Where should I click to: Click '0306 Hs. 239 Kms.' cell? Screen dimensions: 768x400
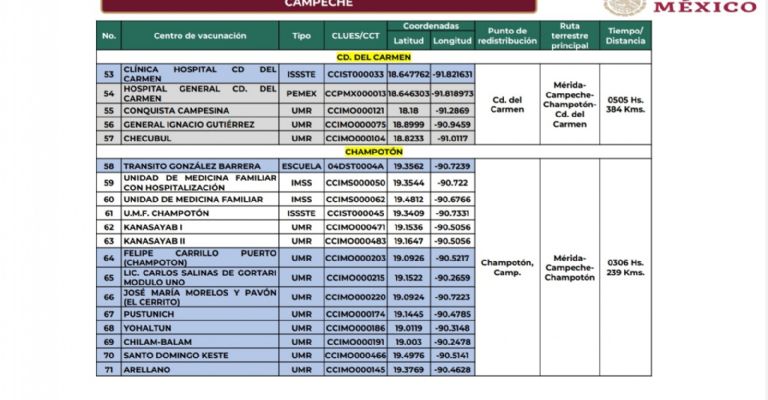pyautogui.click(x=625, y=267)
